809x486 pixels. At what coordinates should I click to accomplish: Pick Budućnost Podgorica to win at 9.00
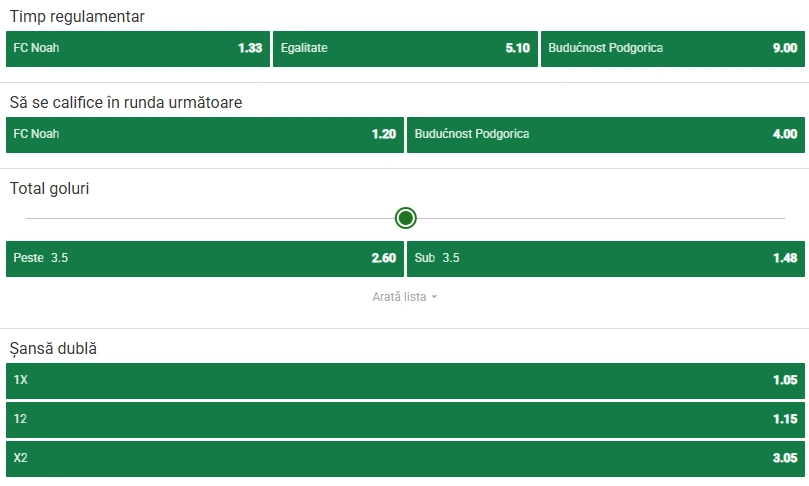tap(673, 48)
